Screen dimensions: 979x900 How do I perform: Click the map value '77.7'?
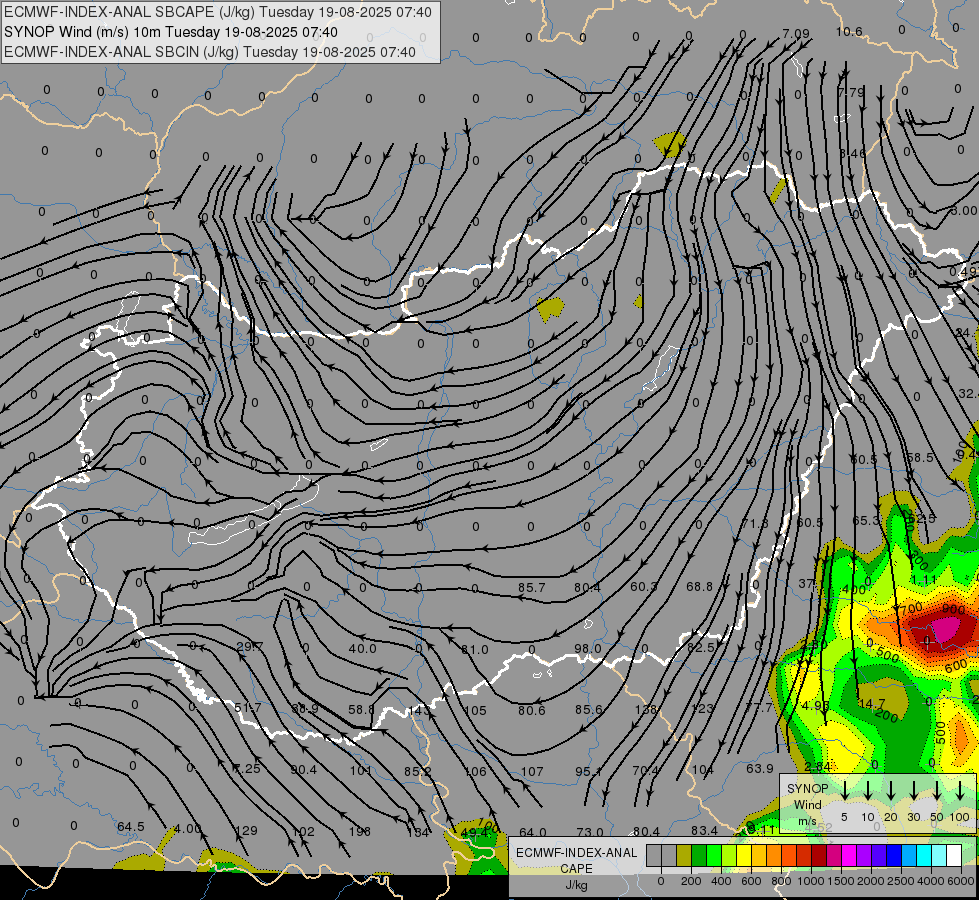pos(759,707)
